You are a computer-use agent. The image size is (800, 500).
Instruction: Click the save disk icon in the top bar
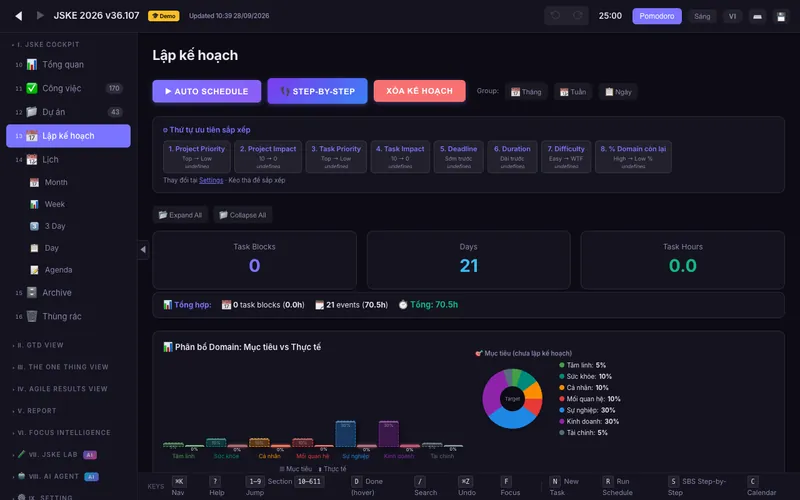pyautogui.click(x=781, y=16)
